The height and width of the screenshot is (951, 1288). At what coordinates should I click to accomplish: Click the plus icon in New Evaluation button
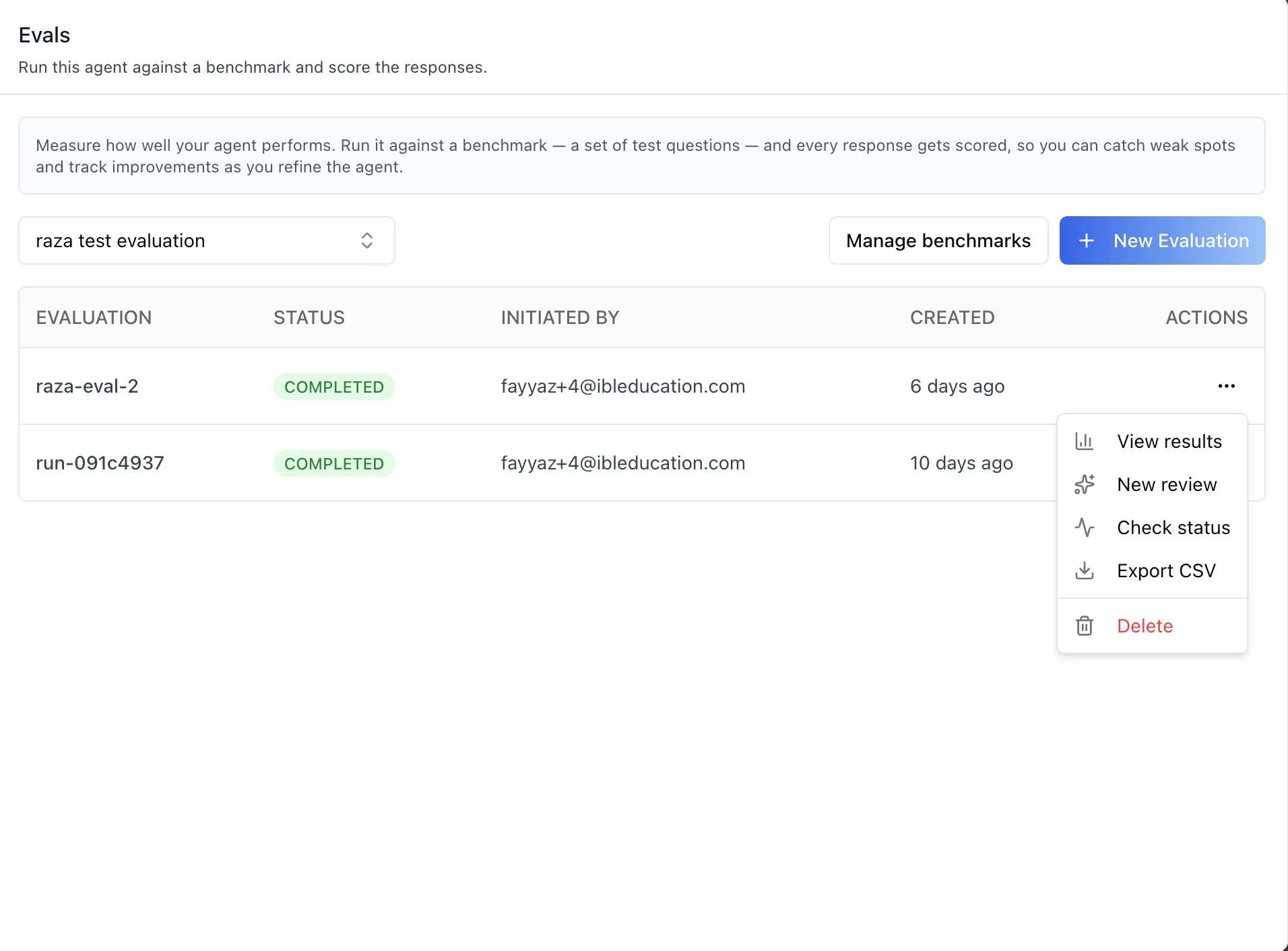click(x=1086, y=240)
